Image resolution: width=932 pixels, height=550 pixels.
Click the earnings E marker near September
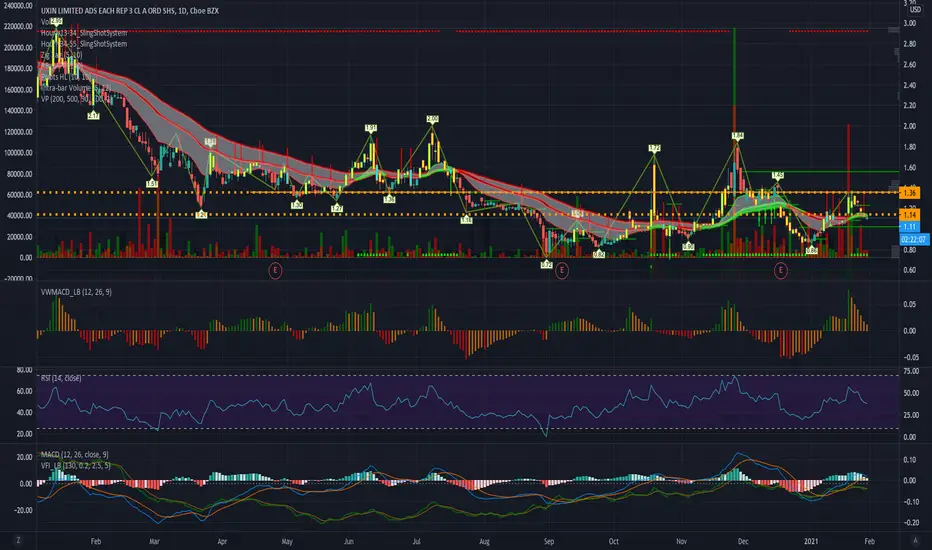[562, 271]
